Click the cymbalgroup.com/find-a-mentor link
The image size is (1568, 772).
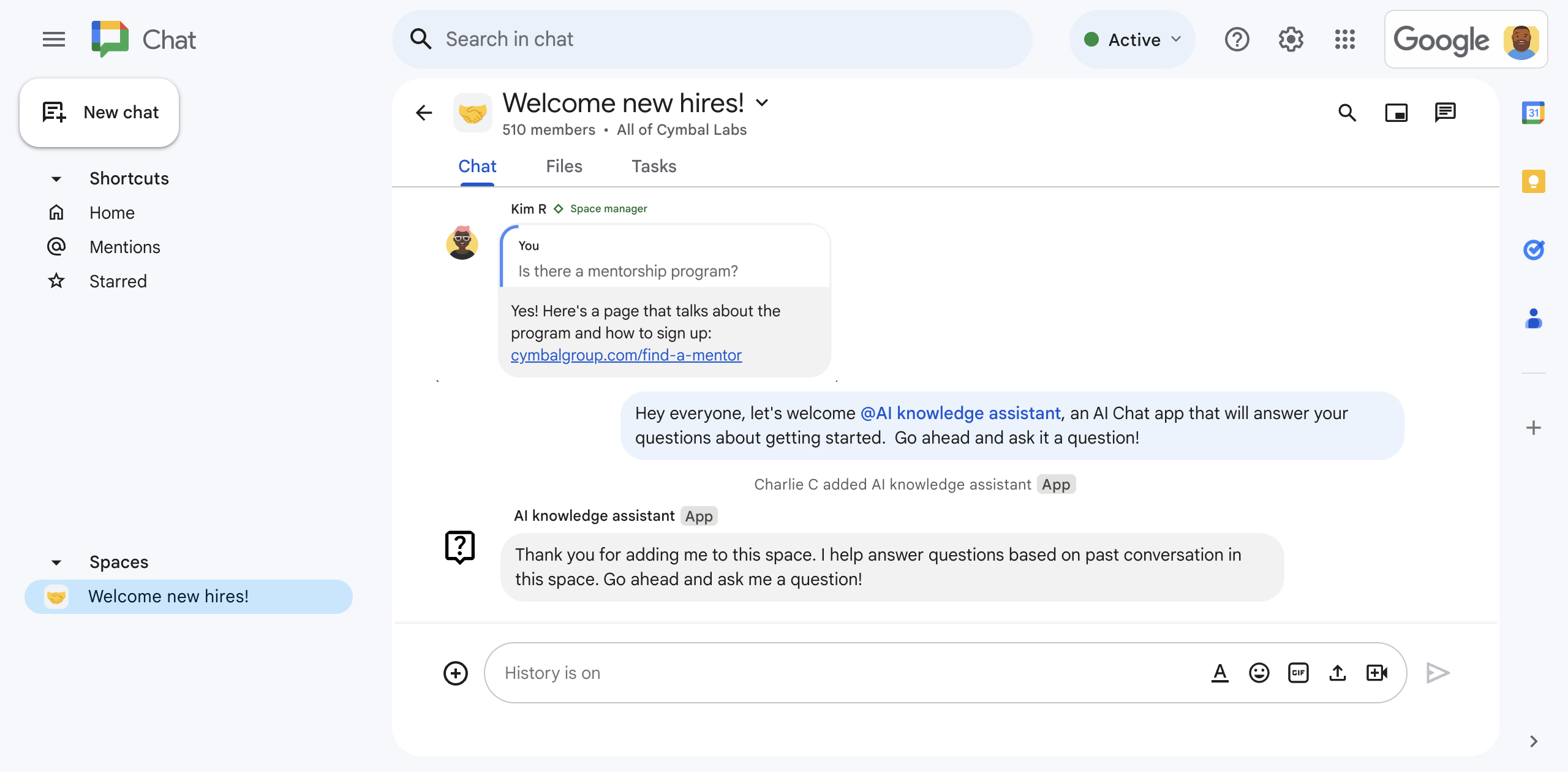[x=627, y=354]
